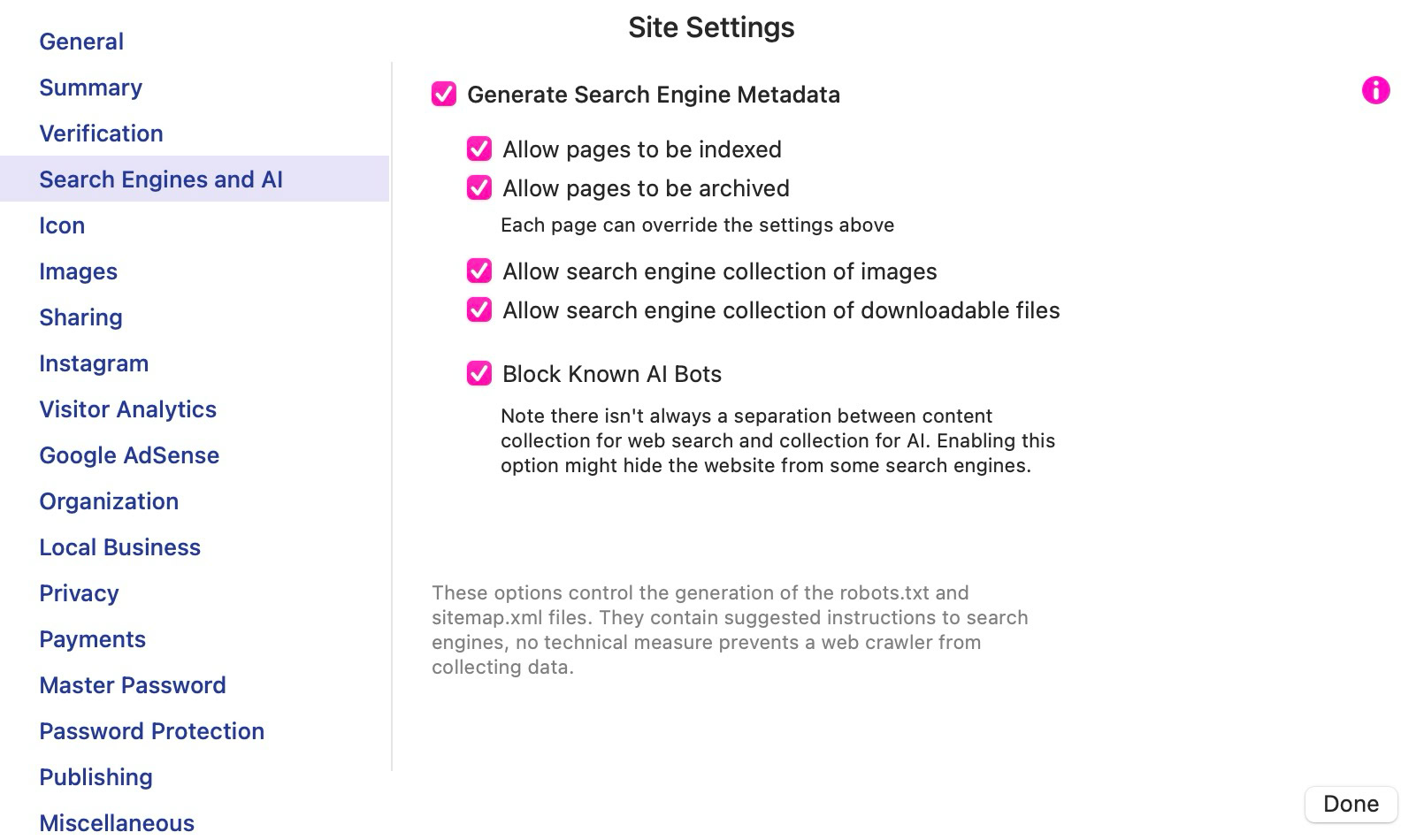
Task: Open the General settings section
Action: pyautogui.click(x=81, y=42)
